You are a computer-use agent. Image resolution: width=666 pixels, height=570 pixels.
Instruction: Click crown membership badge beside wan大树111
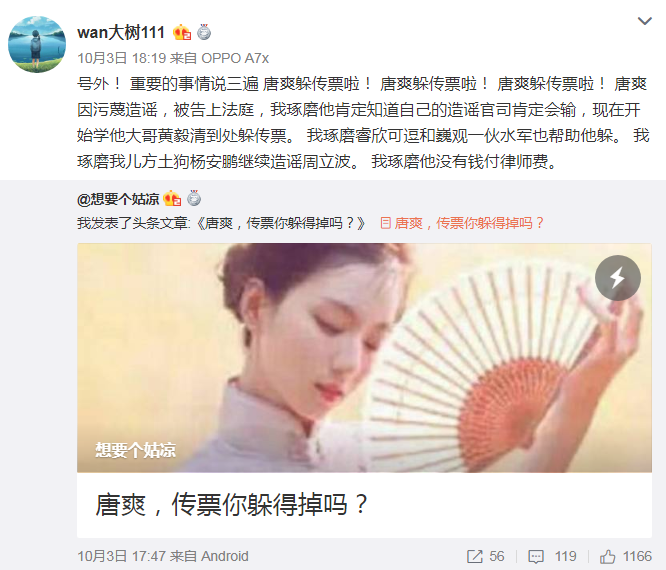[x=182, y=32]
